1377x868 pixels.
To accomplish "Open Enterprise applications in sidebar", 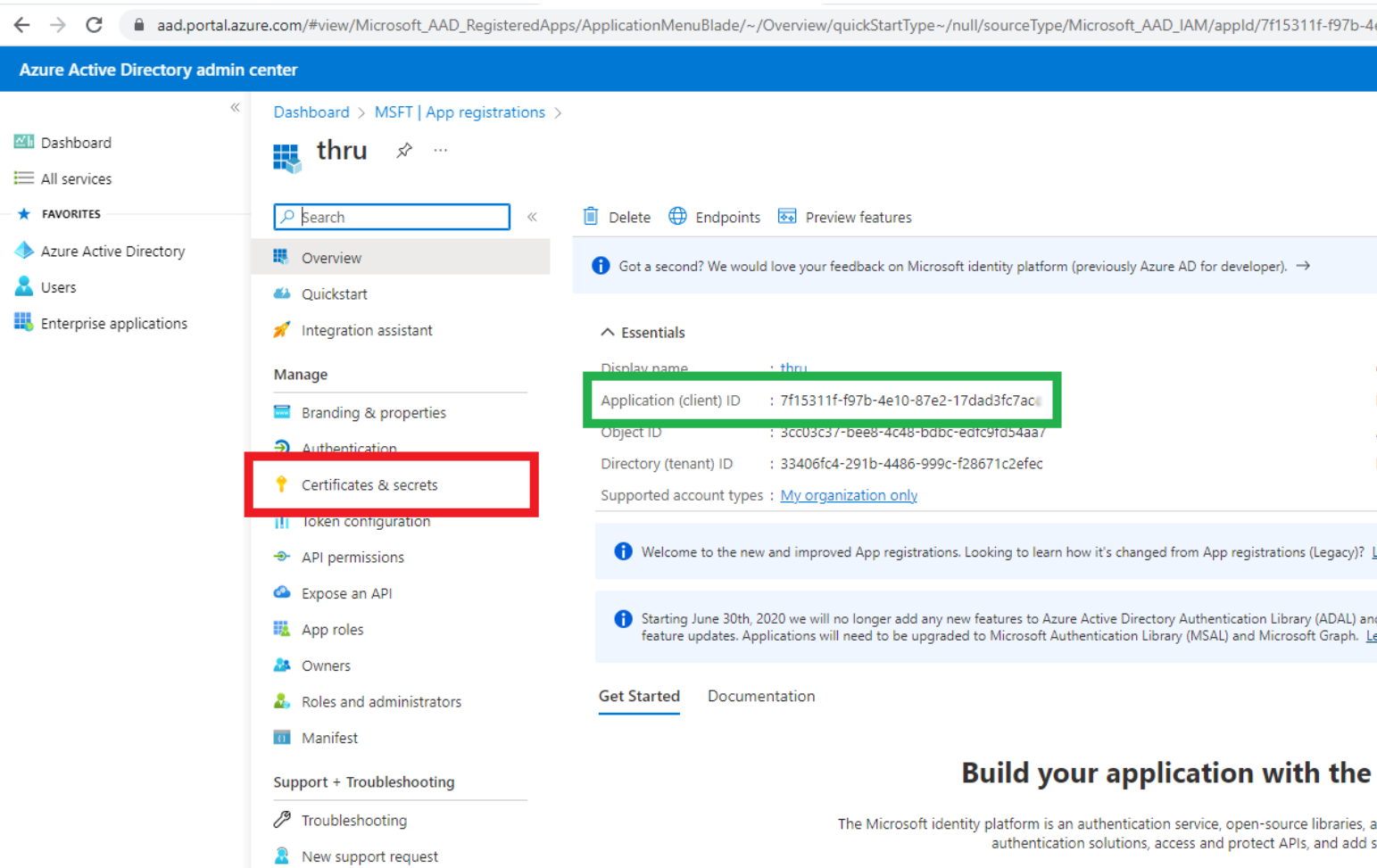I will point(113,323).
